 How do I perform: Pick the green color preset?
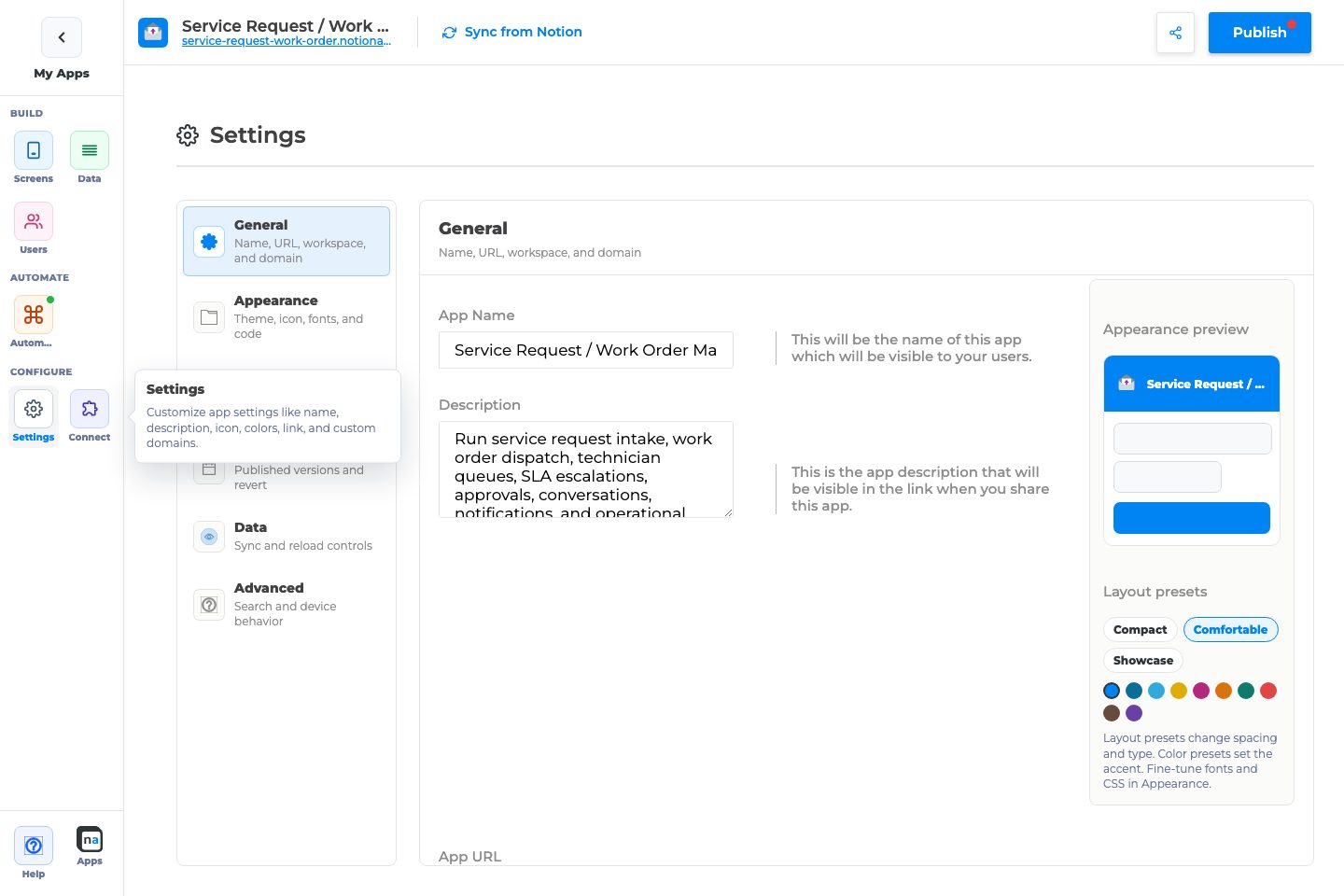pyautogui.click(x=1246, y=691)
